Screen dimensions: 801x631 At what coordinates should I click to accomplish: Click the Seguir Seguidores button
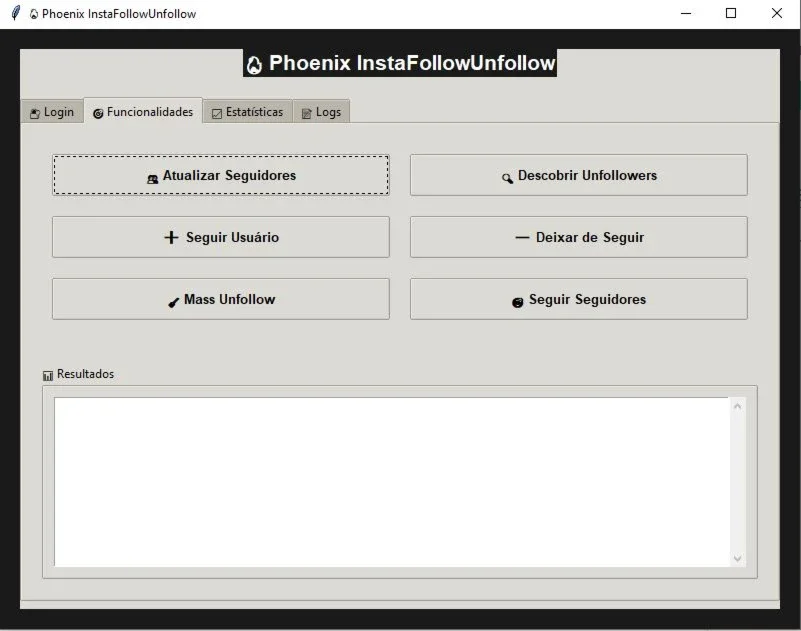click(x=579, y=299)
